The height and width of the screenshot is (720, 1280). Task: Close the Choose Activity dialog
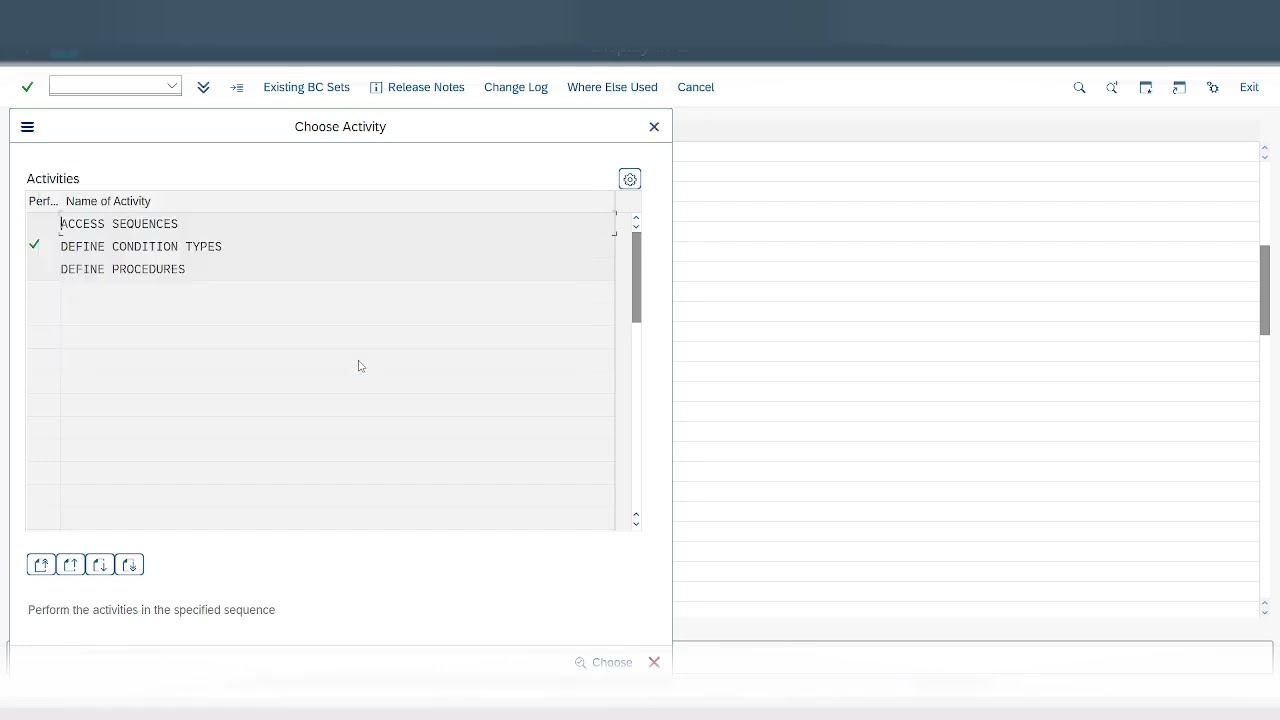tap(654, 127)
